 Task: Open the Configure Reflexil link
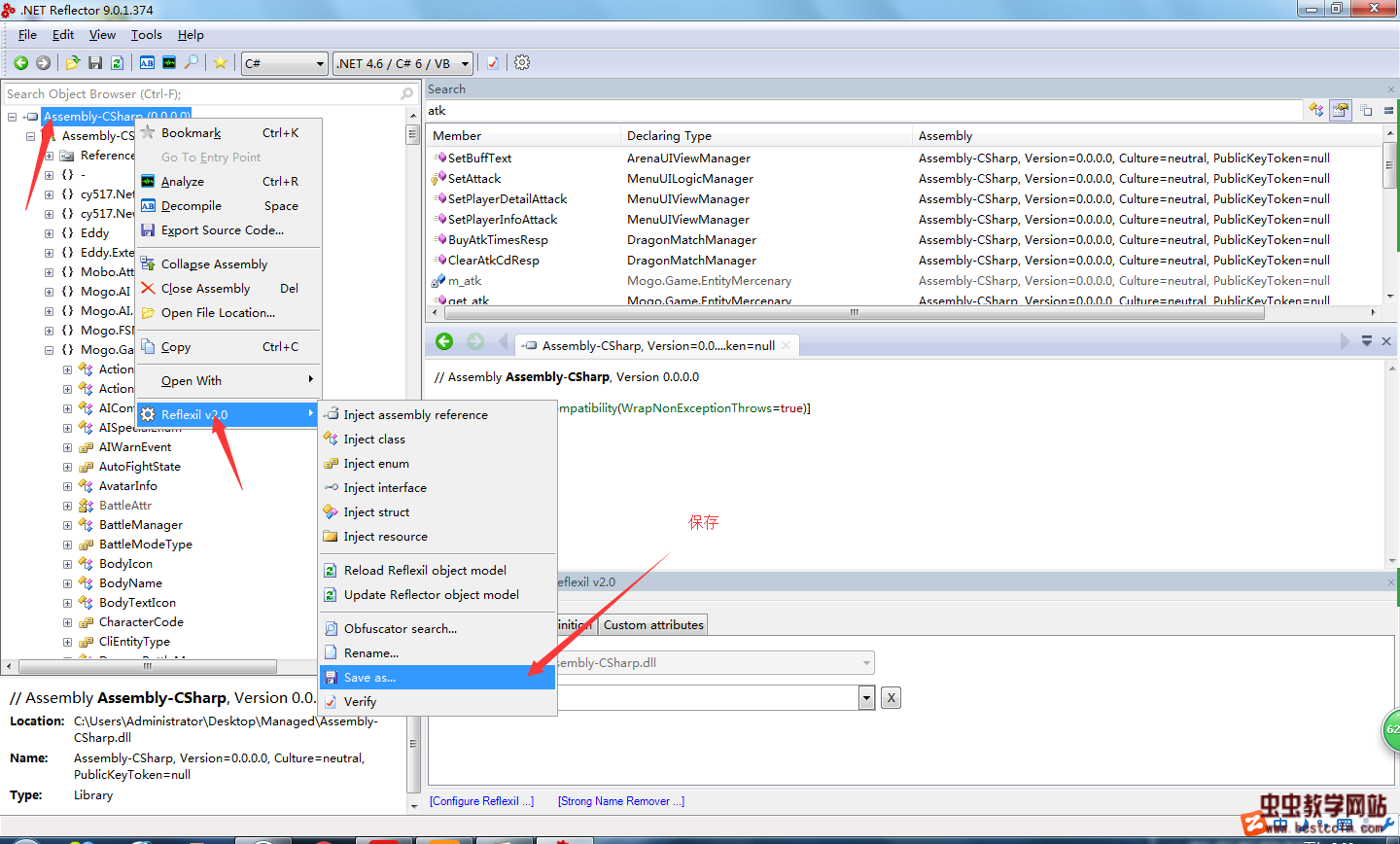pyautogui.click(x=482, y=801)
